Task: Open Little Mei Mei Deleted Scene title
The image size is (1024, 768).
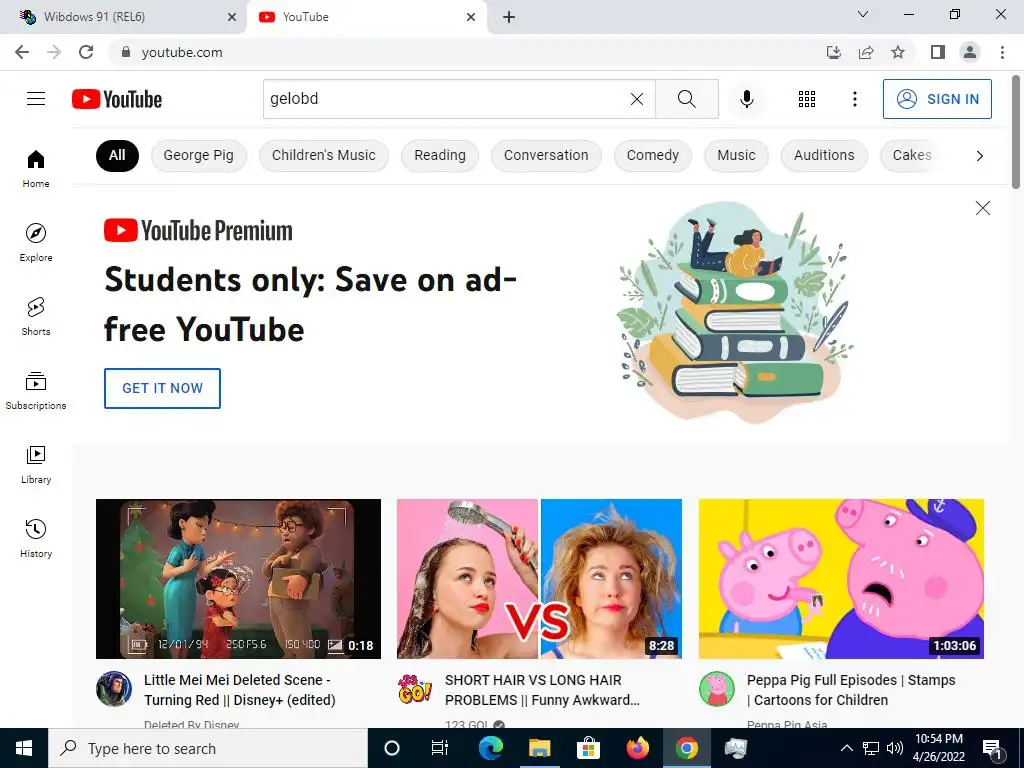Action: pos(240,690)
